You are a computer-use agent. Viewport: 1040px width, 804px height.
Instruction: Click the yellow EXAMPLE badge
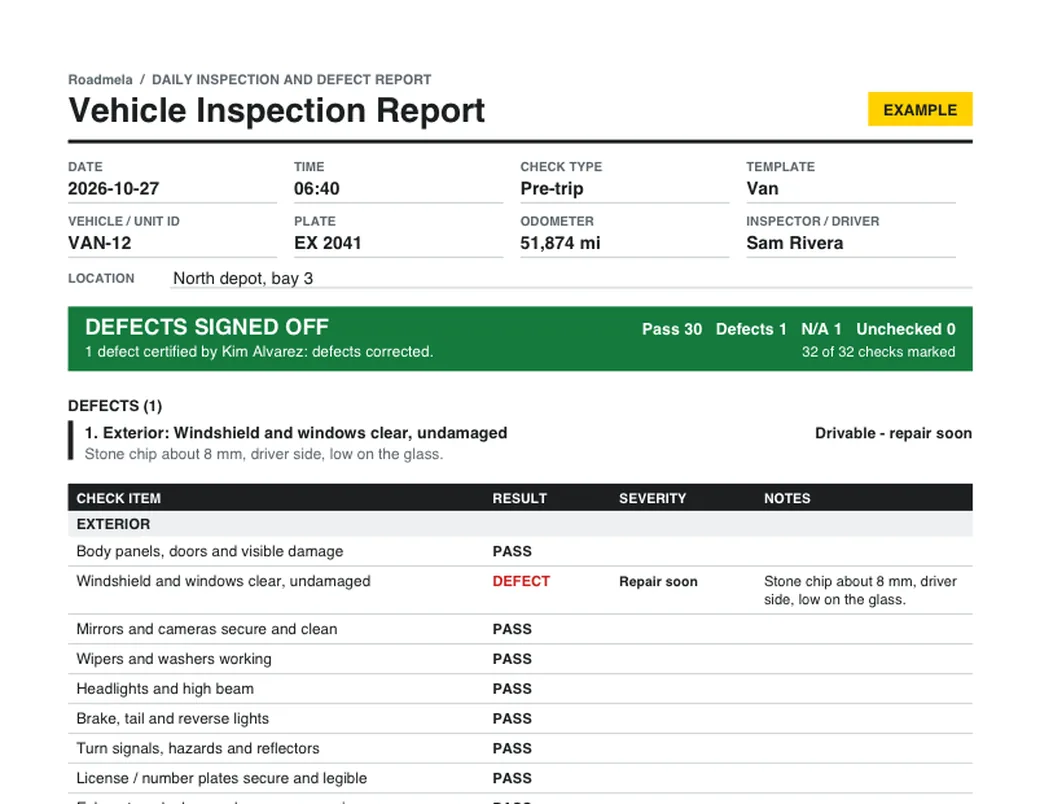(x=920, y=109)
